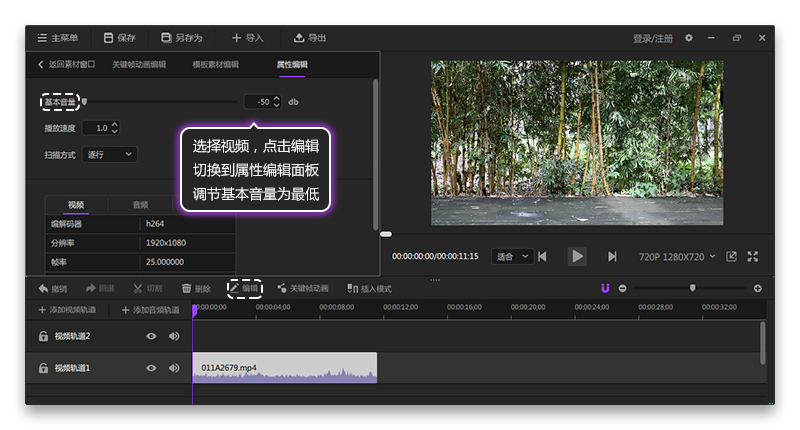Screen dimensions: 800x430
Task: Unlock 视频轨道1 with the lock icon
Action: click(x=44, y=368)
